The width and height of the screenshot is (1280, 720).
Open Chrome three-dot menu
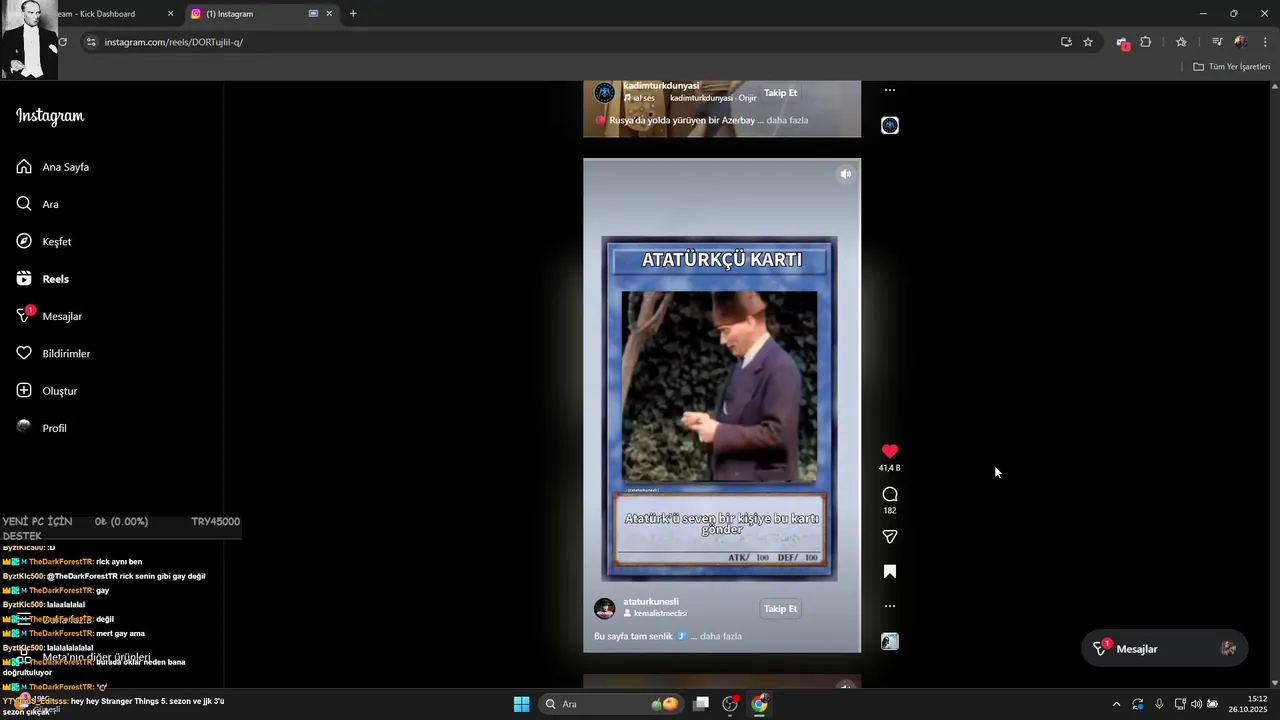pyautogui.click(x=1265, y=42)
